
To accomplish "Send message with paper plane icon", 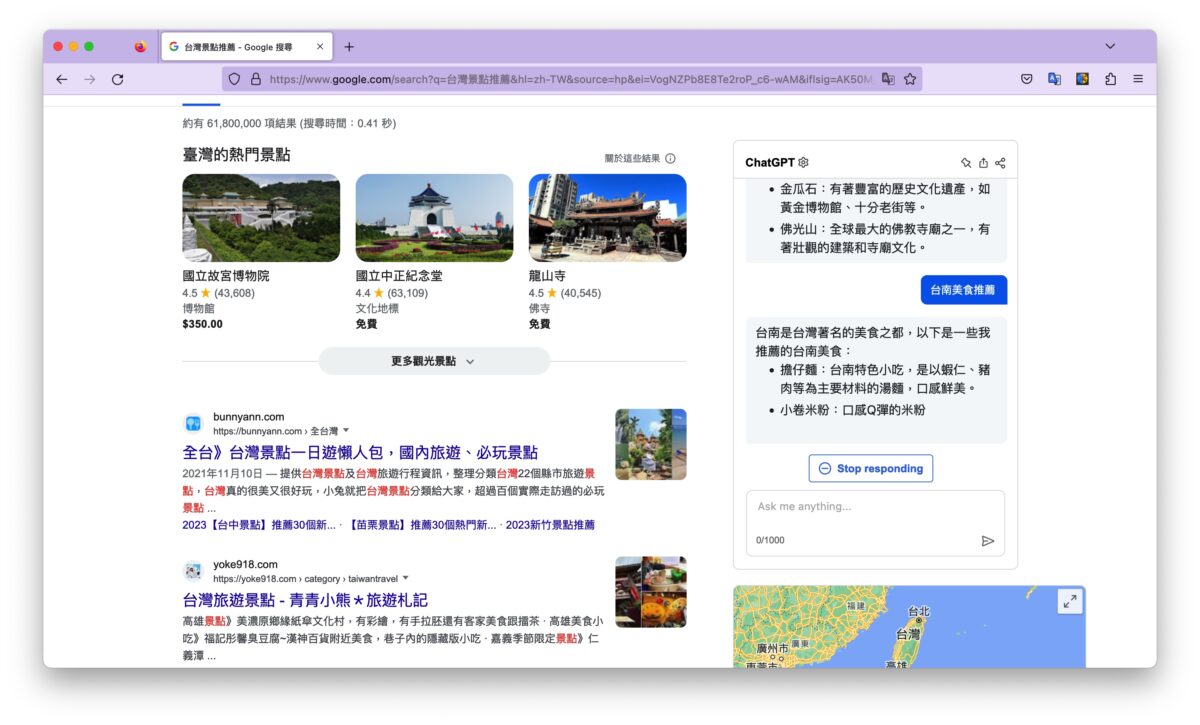I will click(988, 541).
